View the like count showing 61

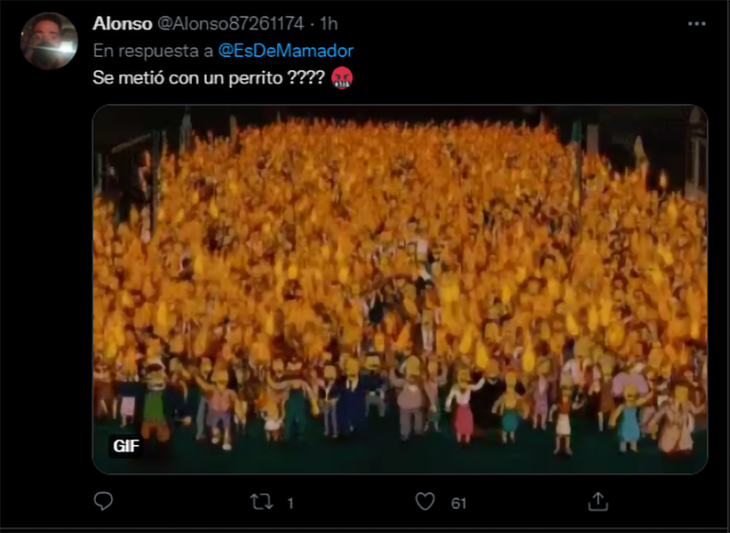459,503
